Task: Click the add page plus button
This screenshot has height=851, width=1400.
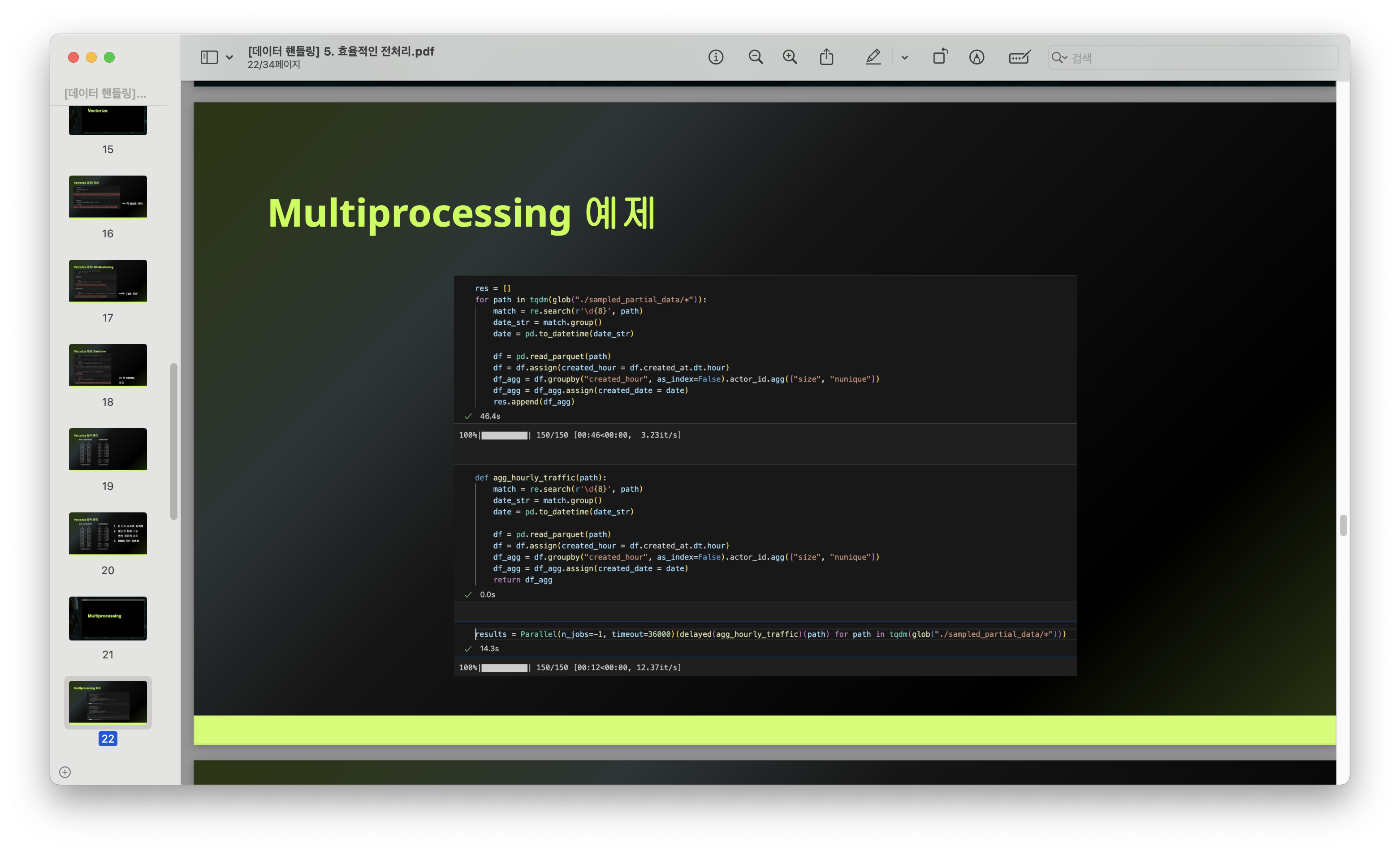Action: (x=65, y=772)
